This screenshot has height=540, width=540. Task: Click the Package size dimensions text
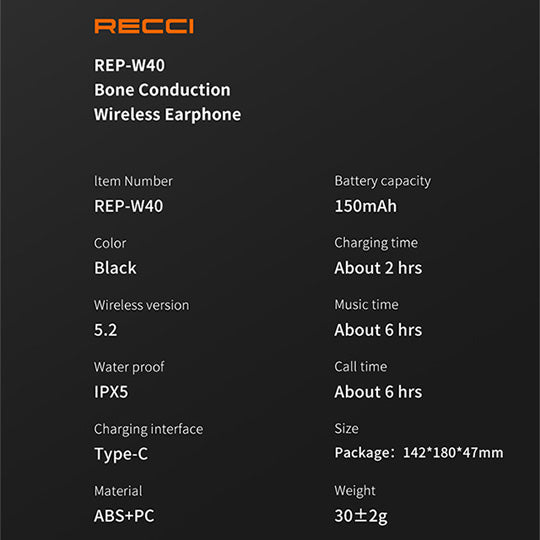click(x=419, y=453)
